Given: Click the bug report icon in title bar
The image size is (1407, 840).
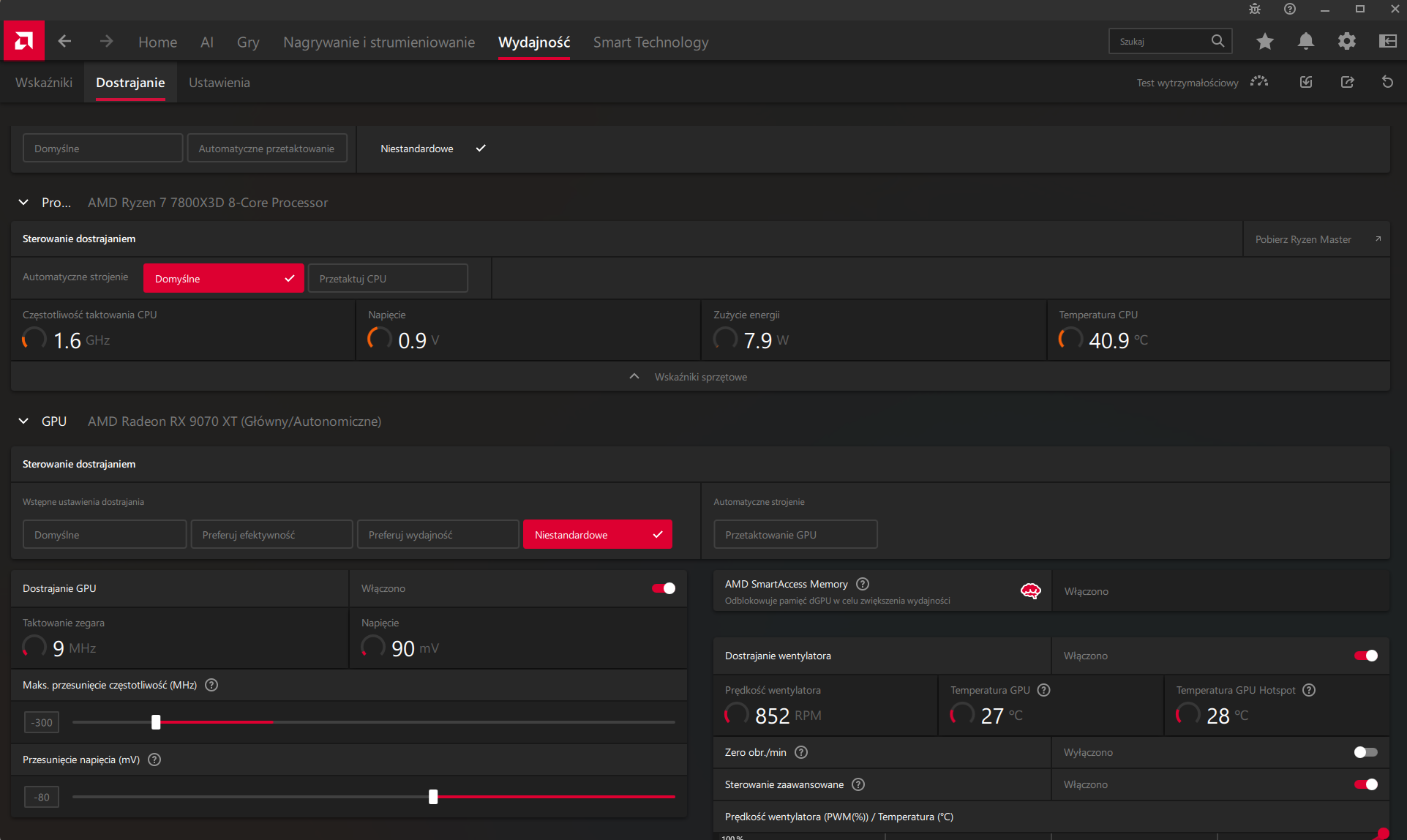Looking at the screenshot, I should coord(1255,9).
